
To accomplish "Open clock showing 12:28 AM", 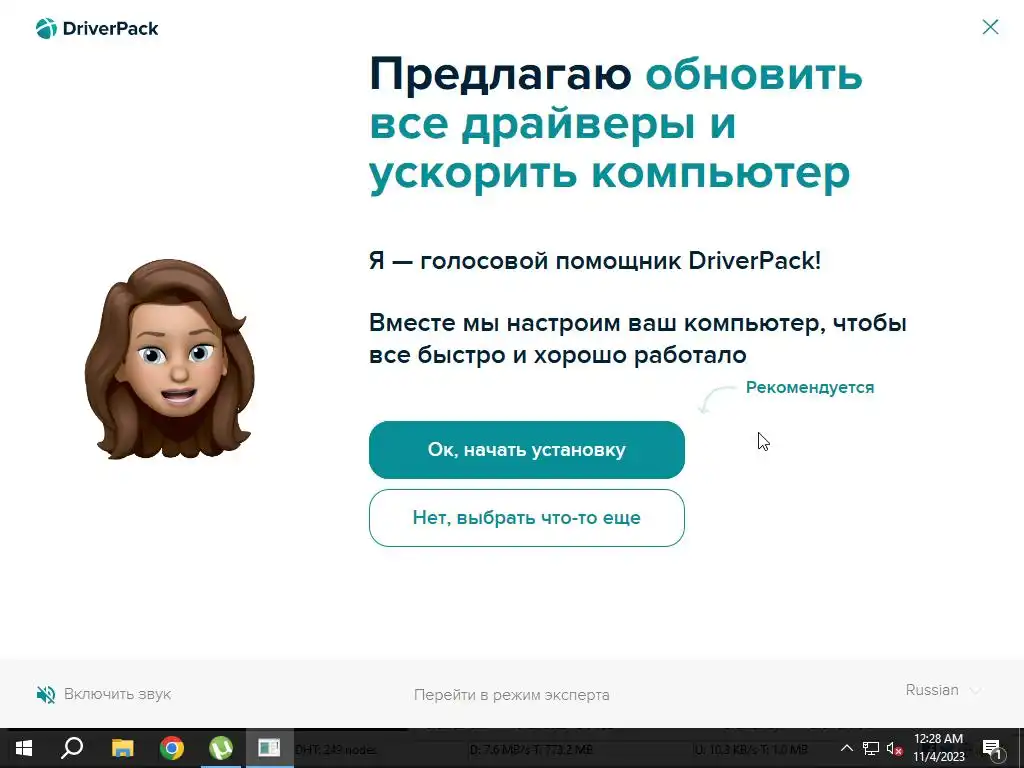I will click(938, 748).
